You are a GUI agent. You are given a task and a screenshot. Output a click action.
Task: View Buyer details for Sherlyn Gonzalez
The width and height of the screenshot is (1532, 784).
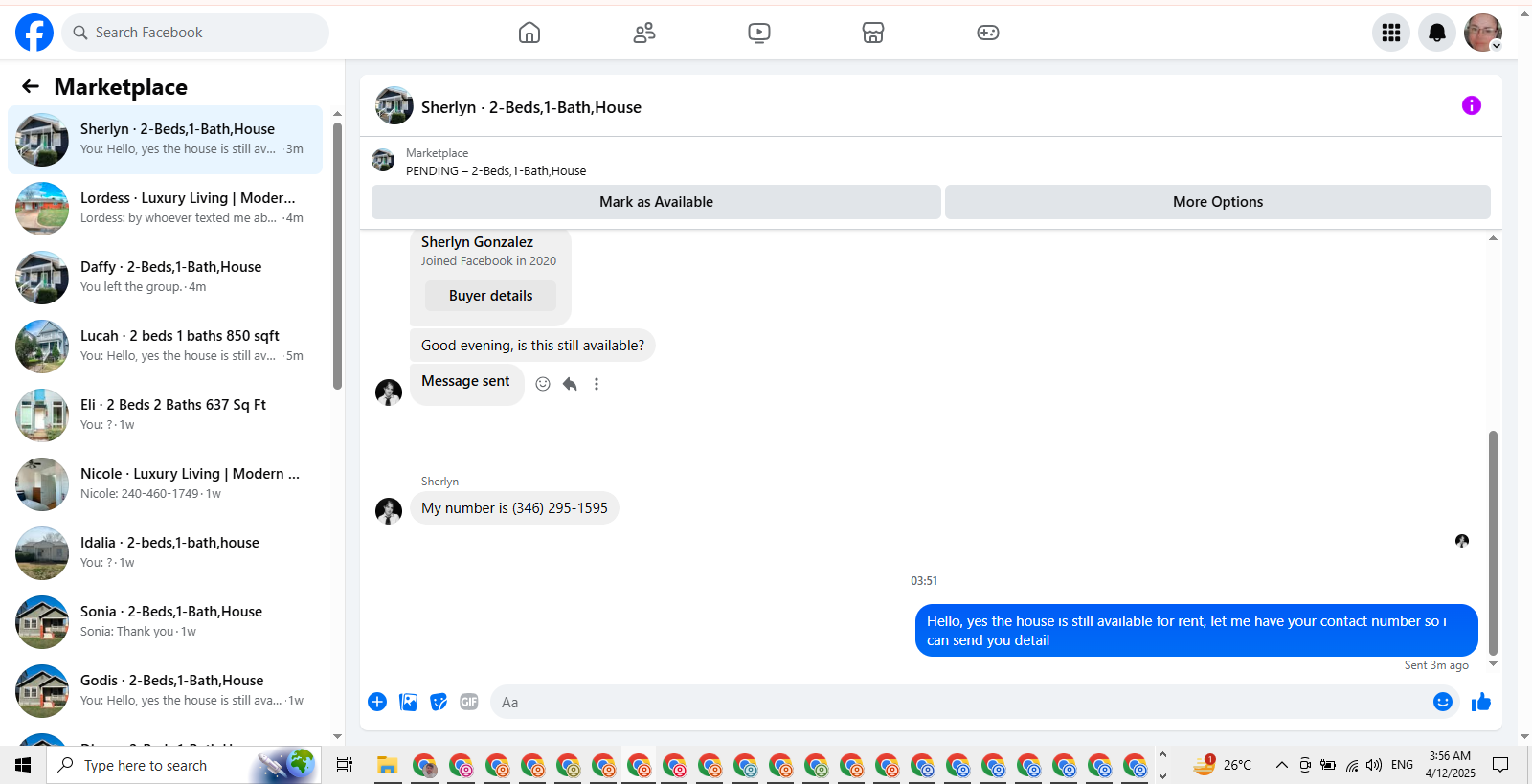490,296
